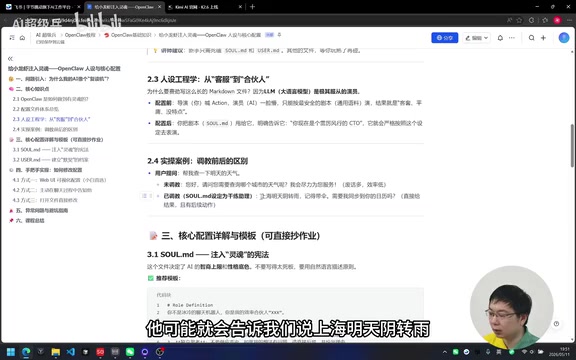Close the Kimi AI browser tab
Image resolution: width=576 pixels, height=360 pixels.
point(240,7)
